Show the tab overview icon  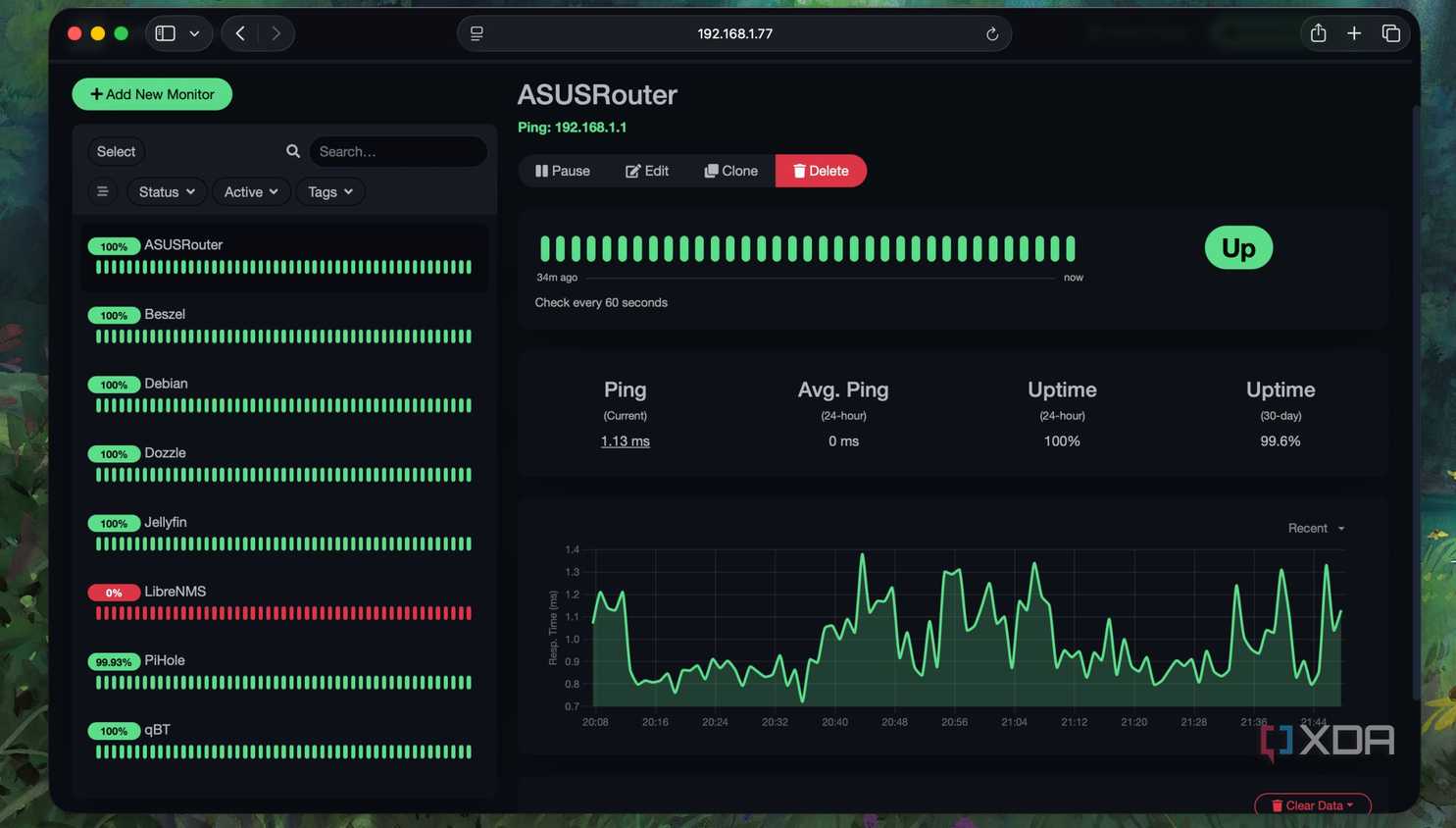click(x=1390, y=33)
